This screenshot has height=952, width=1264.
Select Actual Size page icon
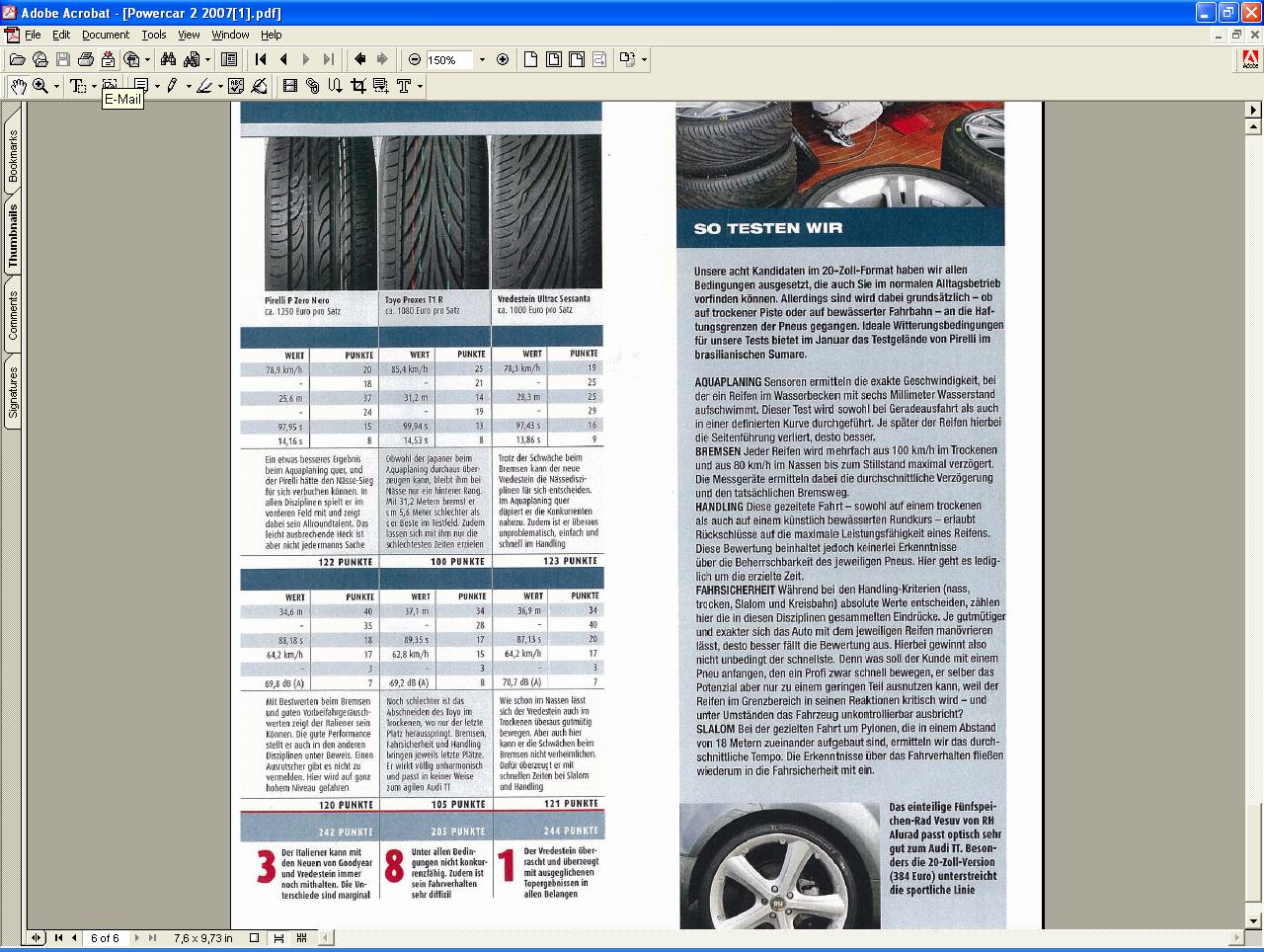coord(530,59)
